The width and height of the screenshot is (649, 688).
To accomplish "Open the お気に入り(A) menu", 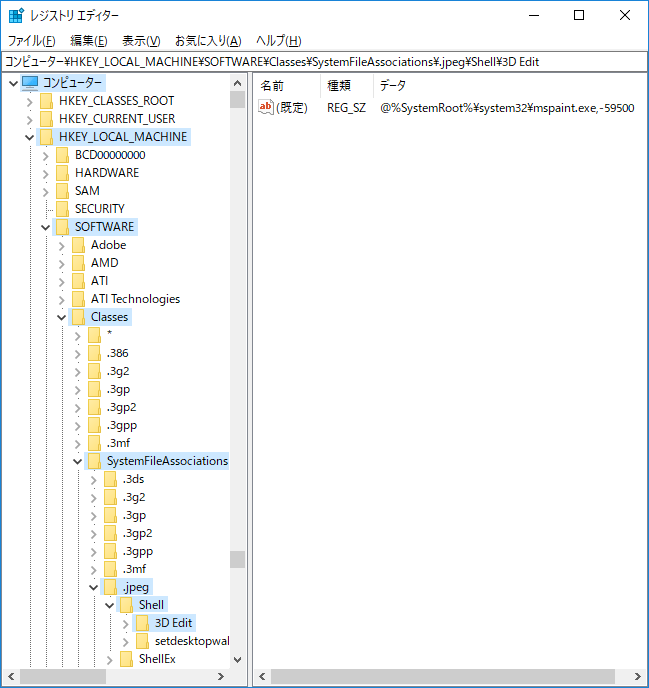I will point(208,41).
